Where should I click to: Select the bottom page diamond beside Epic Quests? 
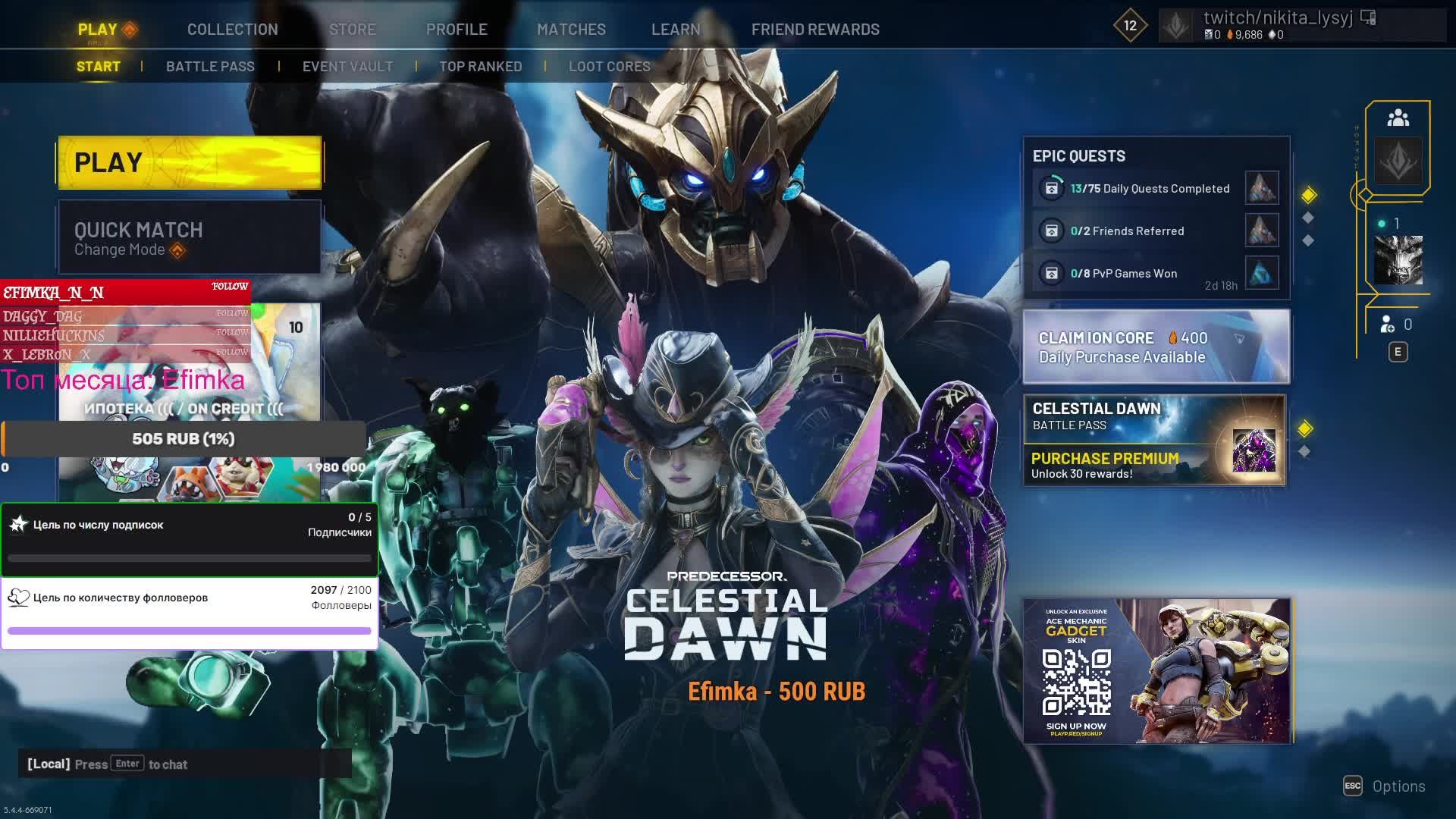1307,240
